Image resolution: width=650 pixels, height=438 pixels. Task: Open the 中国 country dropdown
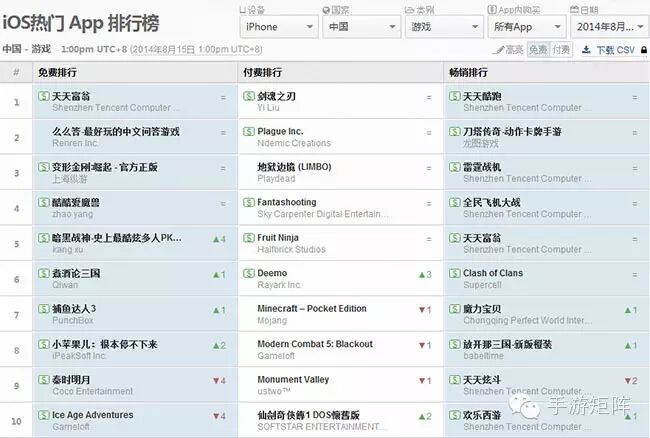point(361,27)
